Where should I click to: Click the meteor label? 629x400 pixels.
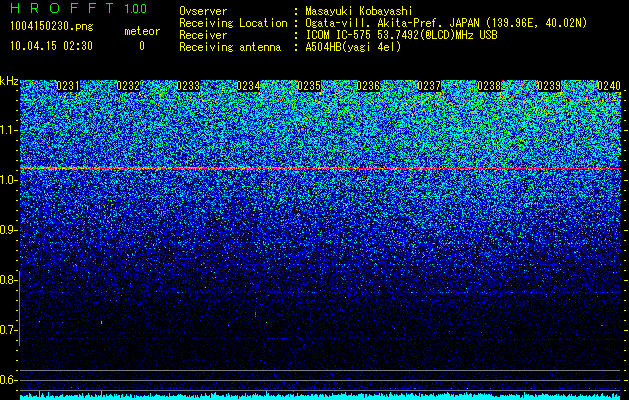point(142,31)
